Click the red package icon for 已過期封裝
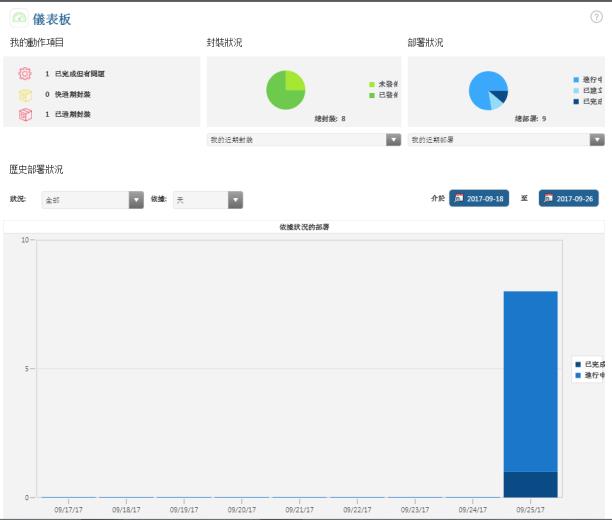 click(25, 114)
